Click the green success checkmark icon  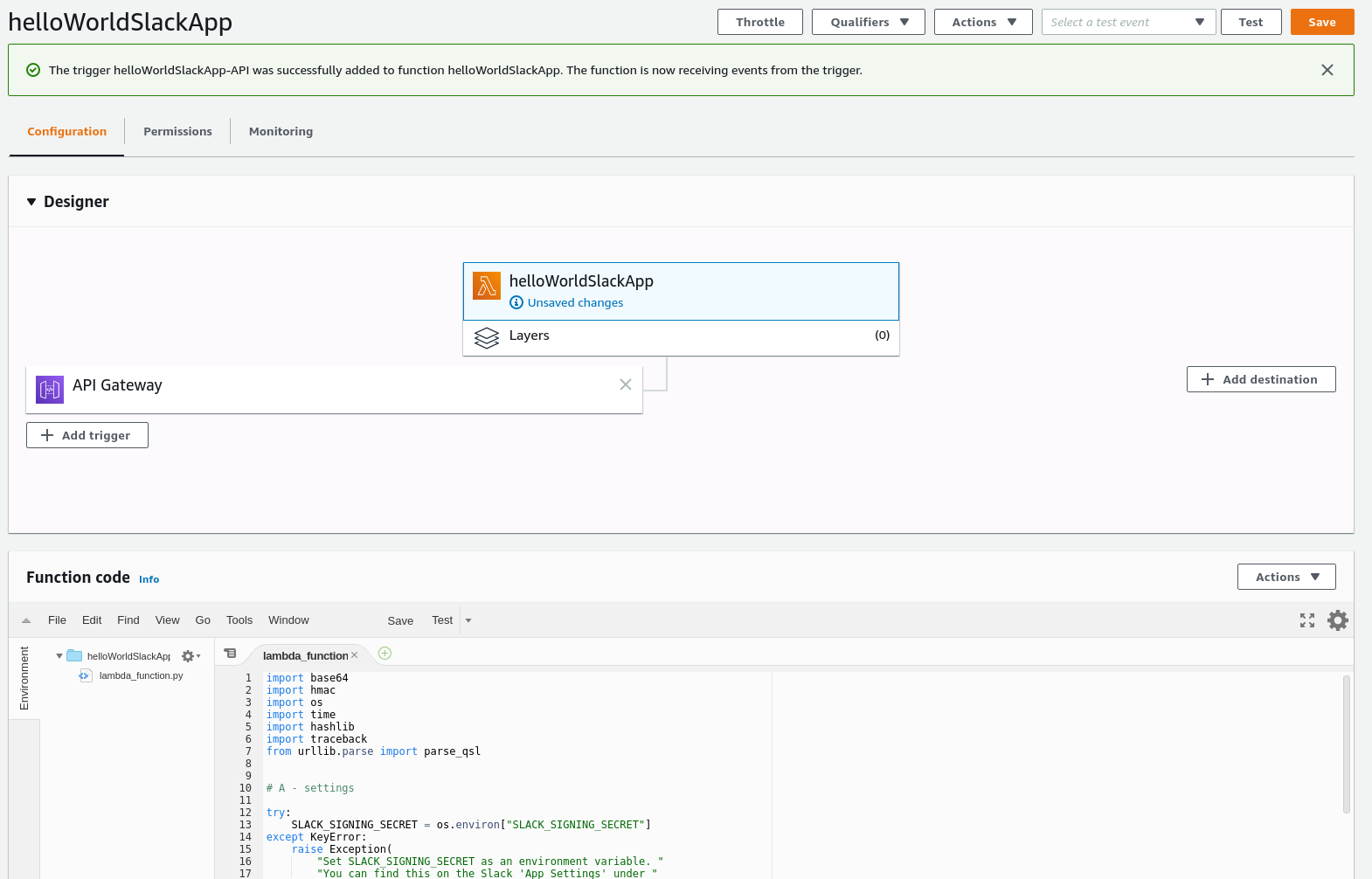click(x=33, y=70)
